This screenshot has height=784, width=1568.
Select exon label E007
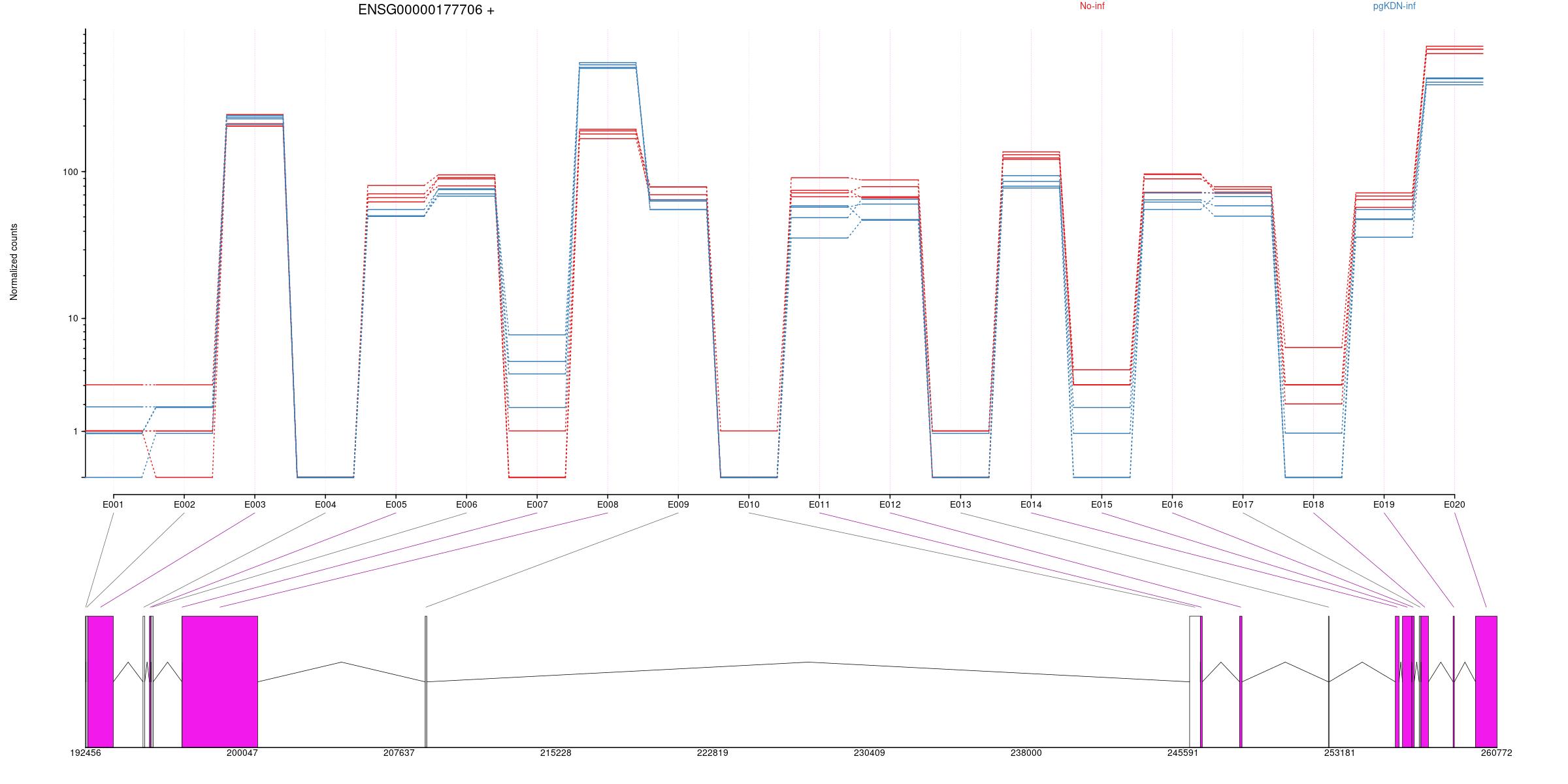pos(537,504)
